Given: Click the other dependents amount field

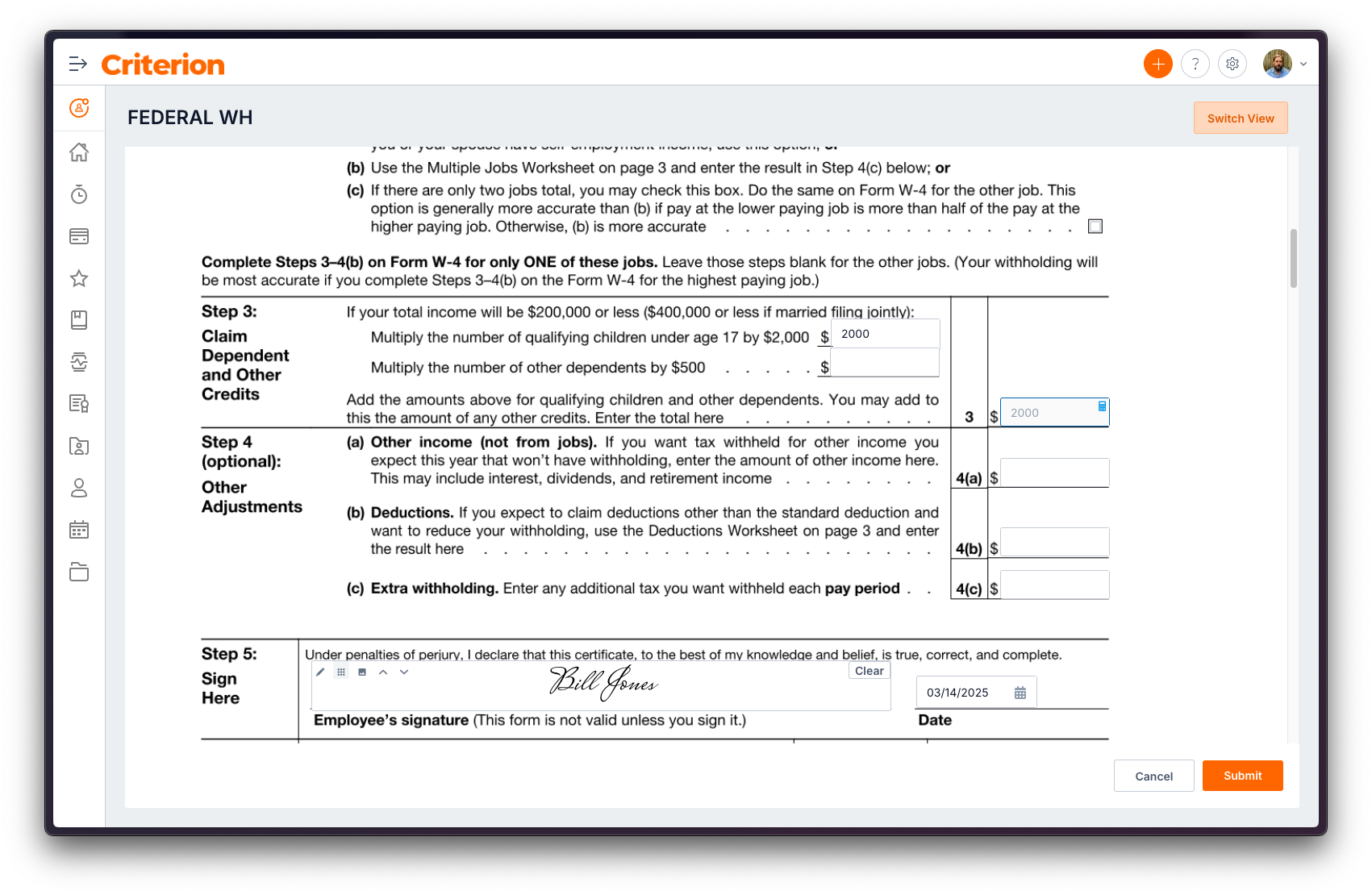Looking at the screenshot, I should (x=885, y=363).
